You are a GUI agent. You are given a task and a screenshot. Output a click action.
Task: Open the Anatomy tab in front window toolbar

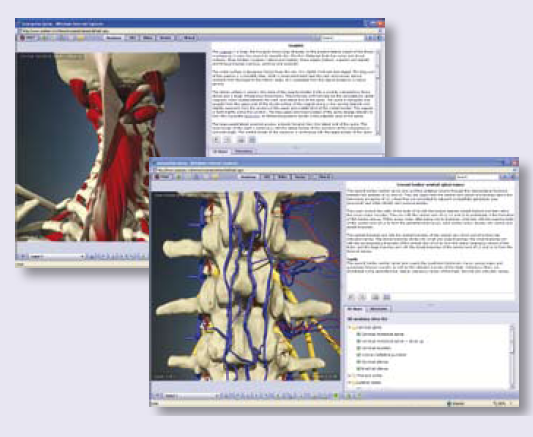tap(248, 177)
